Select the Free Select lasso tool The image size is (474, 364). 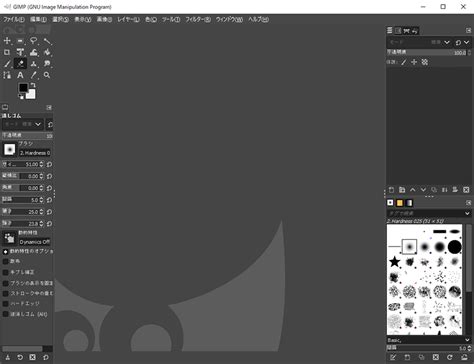34,41
